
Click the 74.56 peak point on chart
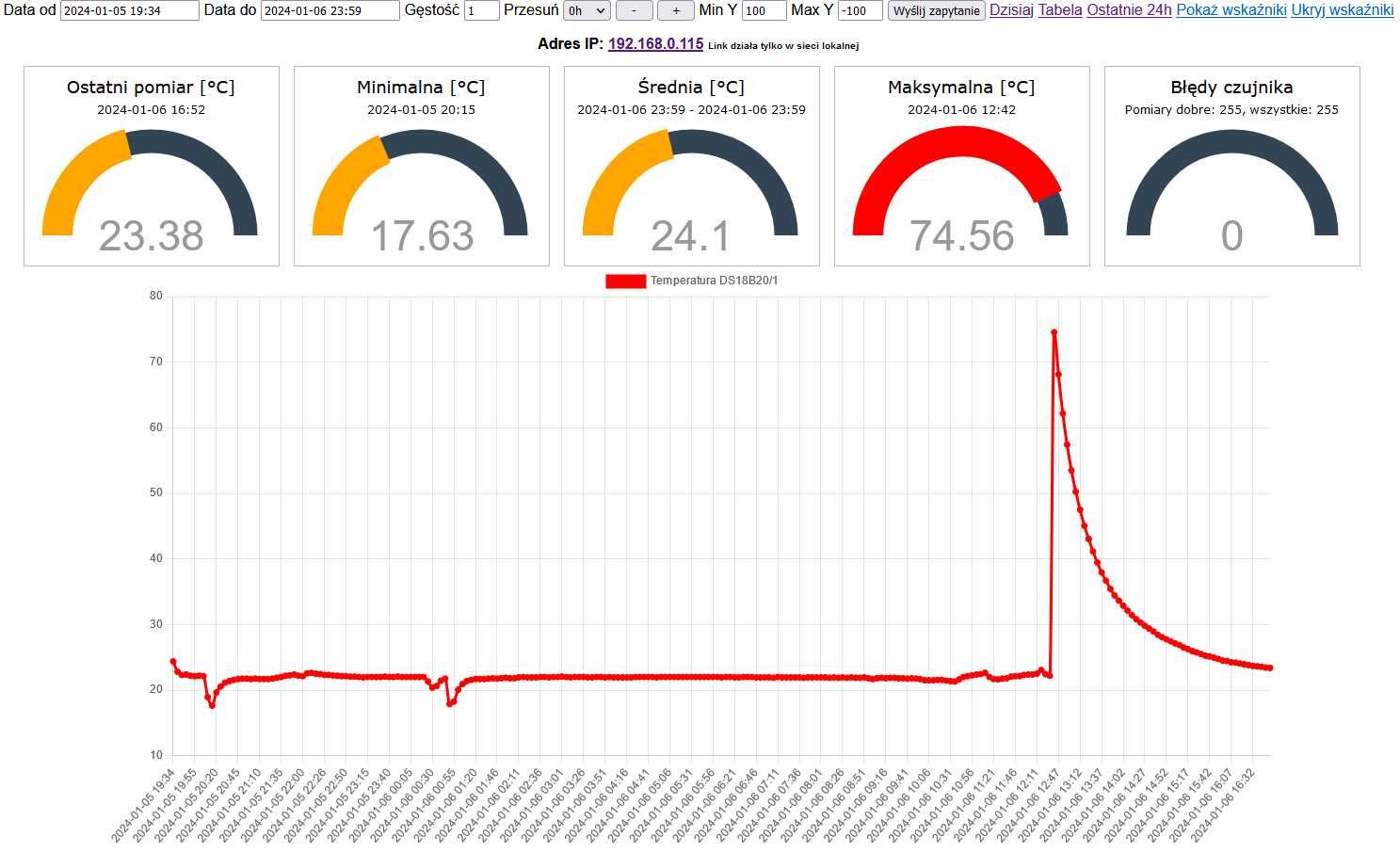[1054, 331]
